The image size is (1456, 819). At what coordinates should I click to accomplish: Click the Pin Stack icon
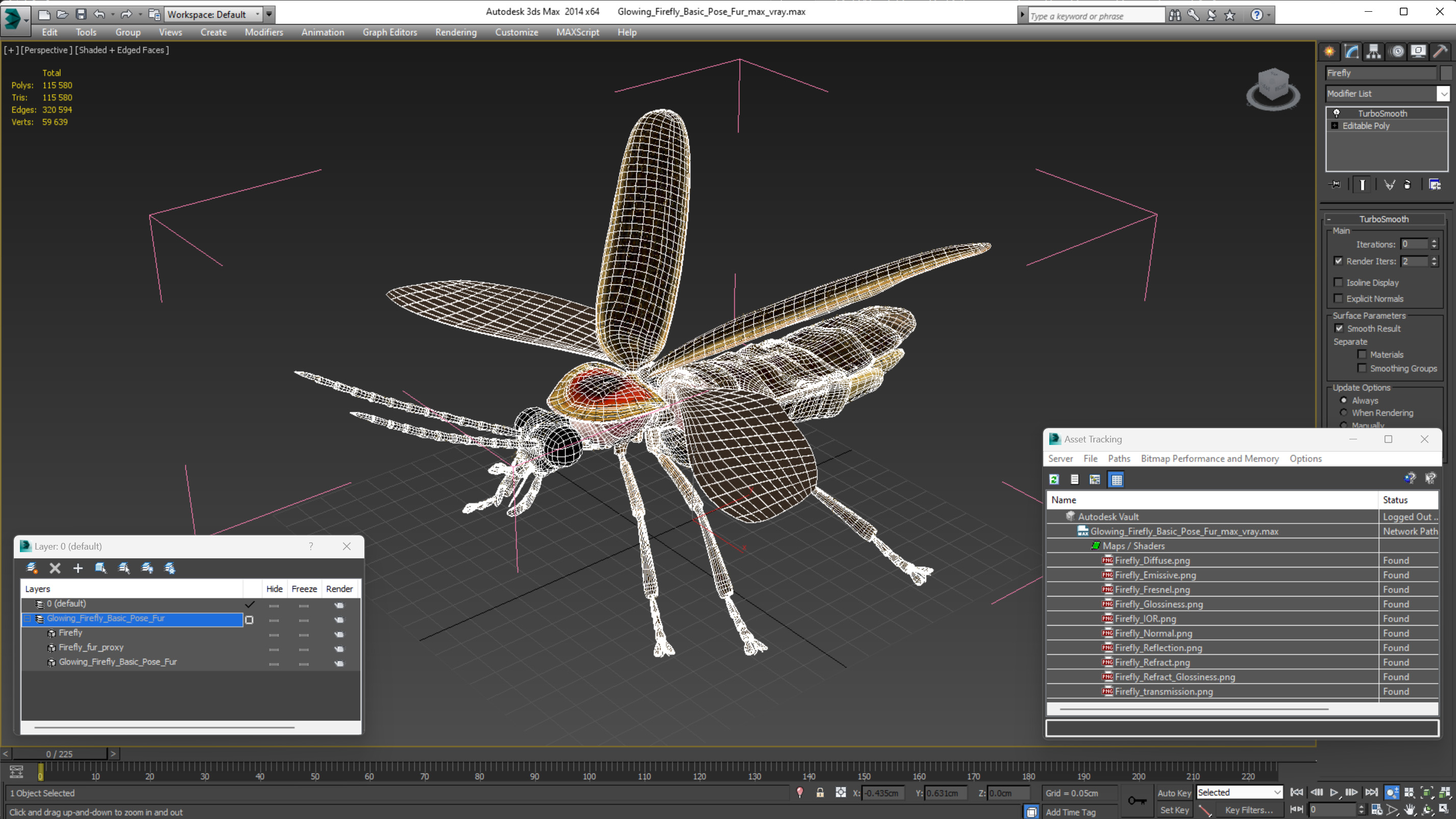1336,184
